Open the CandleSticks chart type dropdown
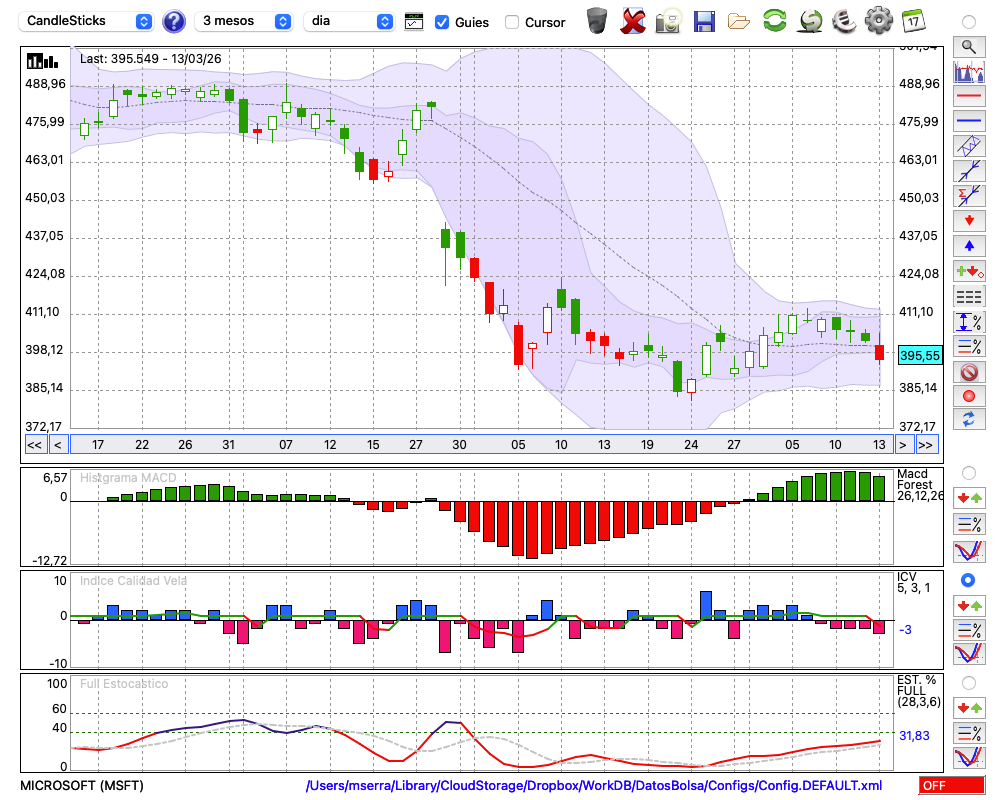The image size is (1000, 800). [x=88, y=21]
